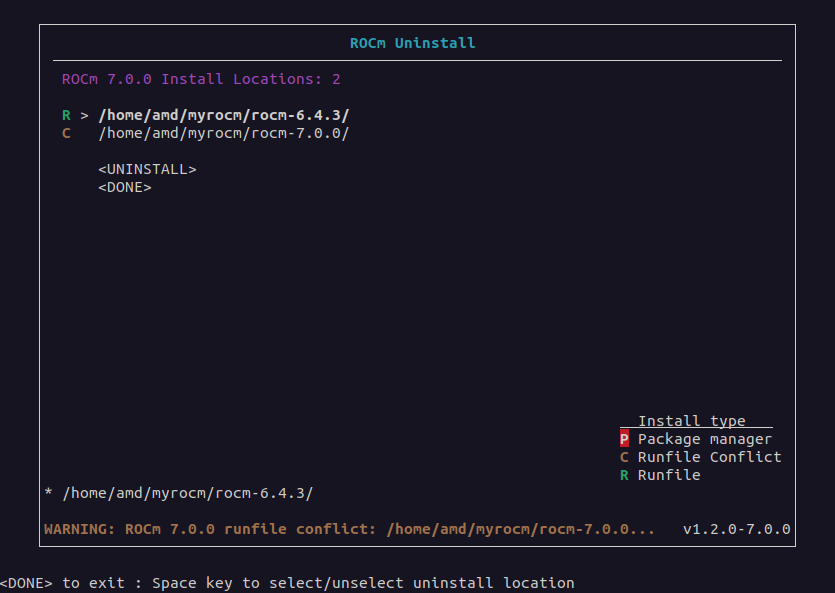
Task: Click the v1.2.0-7.0.0 version string
Action: (736, 529)
